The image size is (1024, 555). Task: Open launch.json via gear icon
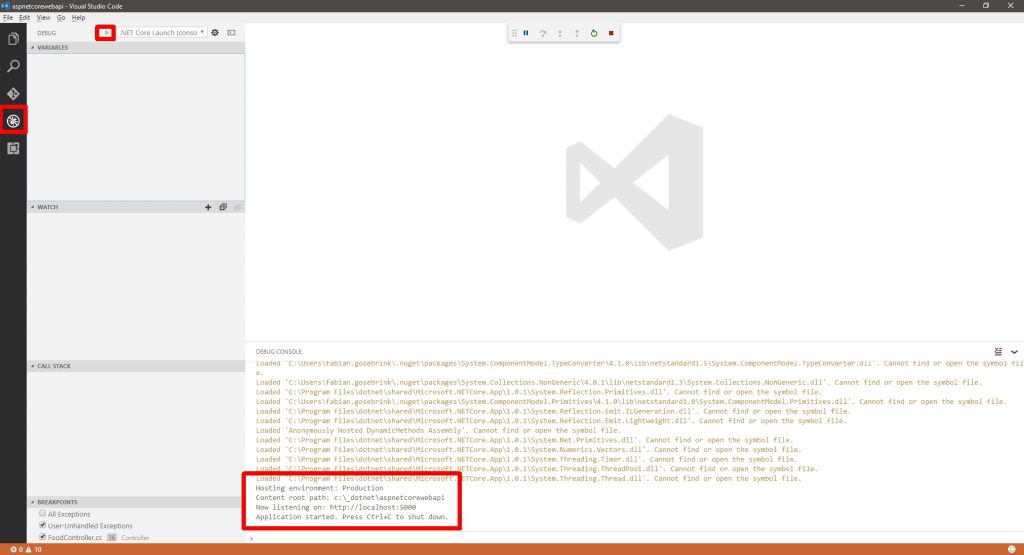(215, 33)
